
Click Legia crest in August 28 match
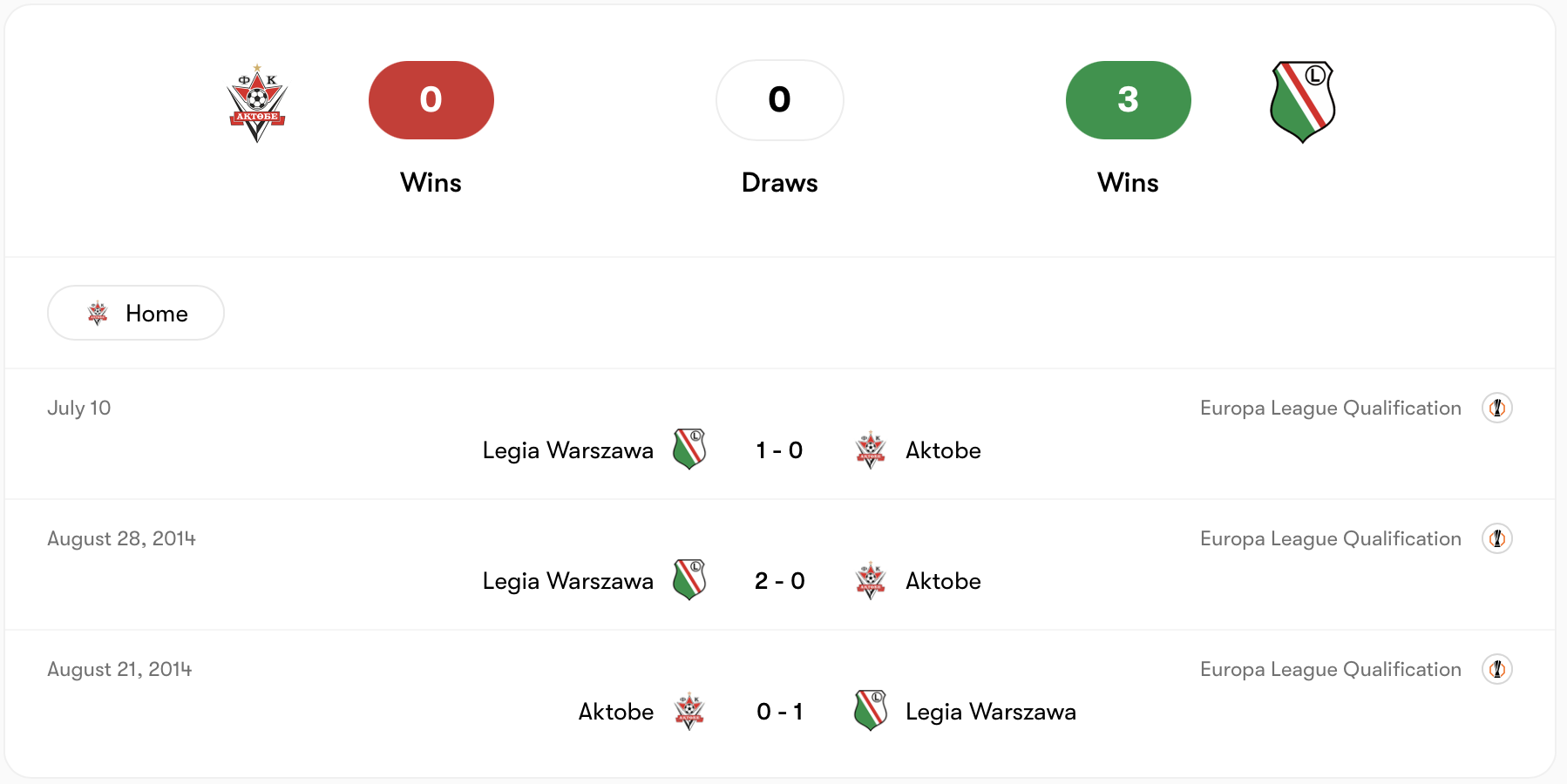point(689,580)
